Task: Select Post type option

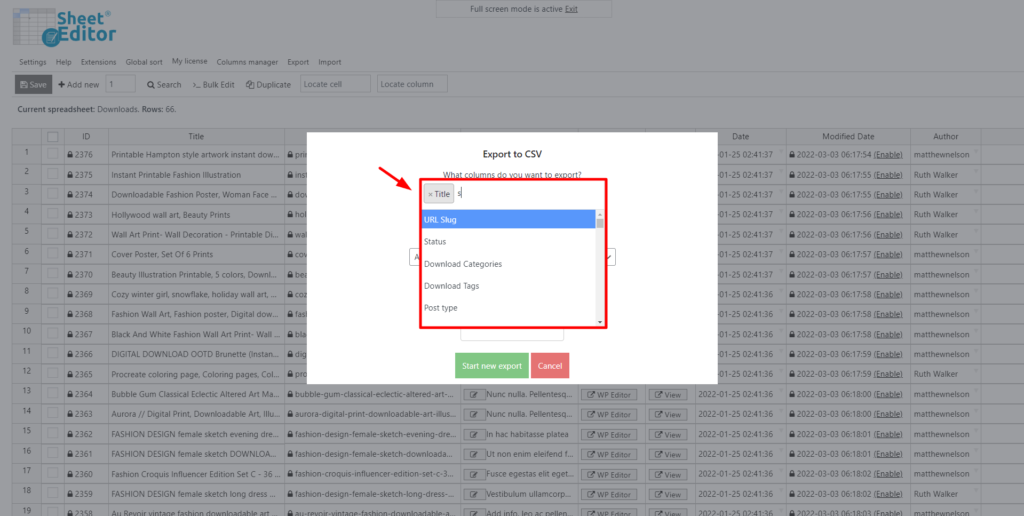Action: tap(508, 308)
